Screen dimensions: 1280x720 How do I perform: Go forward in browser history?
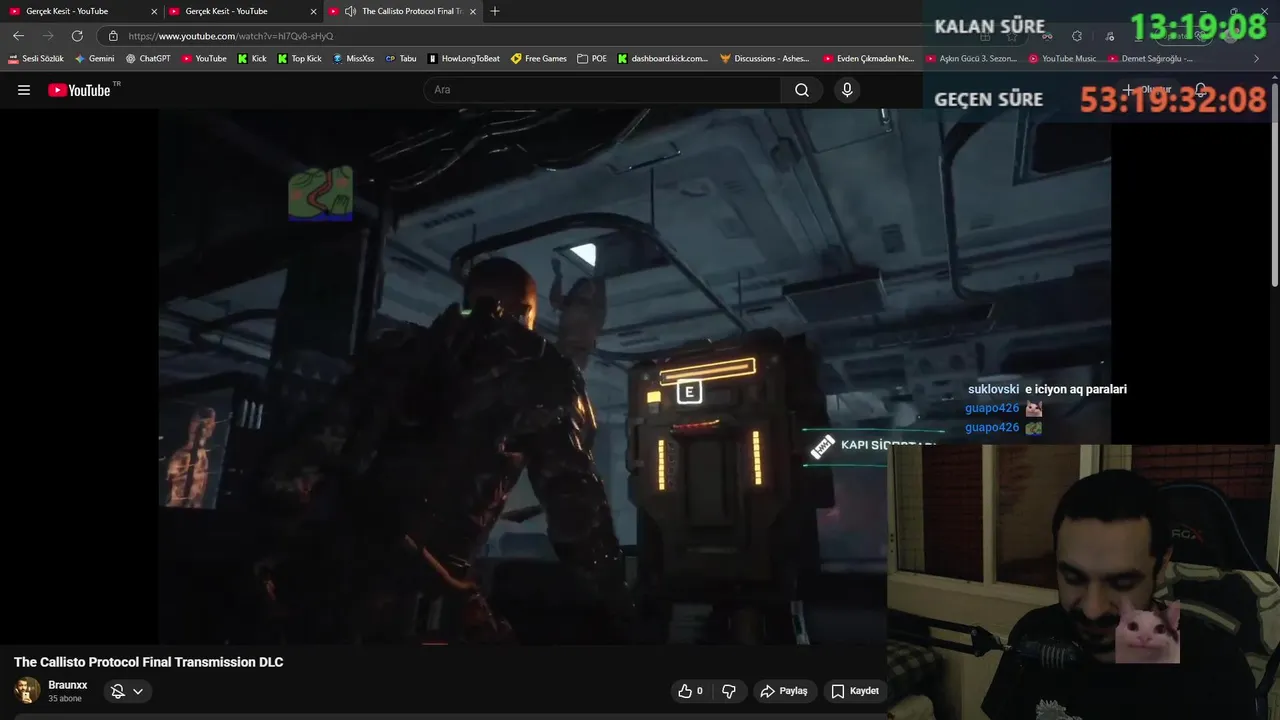(47, 36)
